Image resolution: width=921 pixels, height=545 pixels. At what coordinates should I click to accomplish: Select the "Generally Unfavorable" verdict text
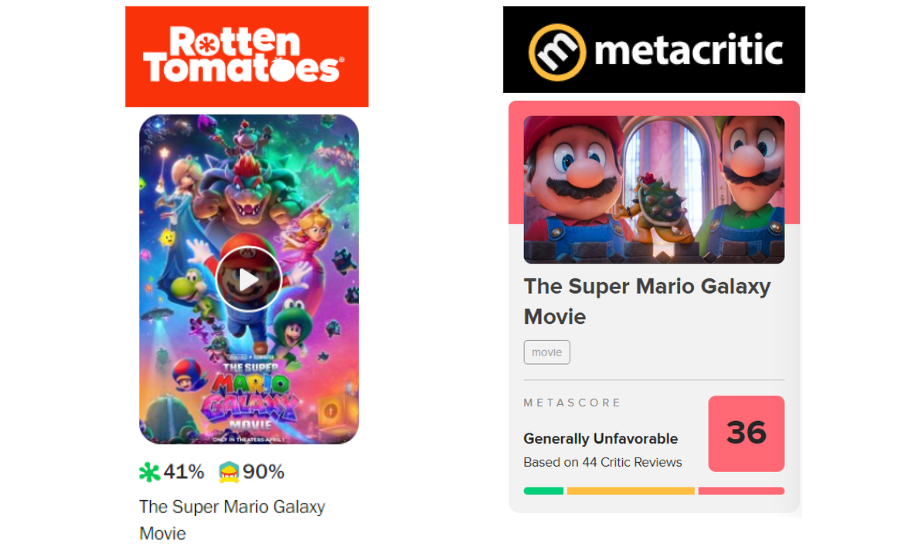click(600, 439)
